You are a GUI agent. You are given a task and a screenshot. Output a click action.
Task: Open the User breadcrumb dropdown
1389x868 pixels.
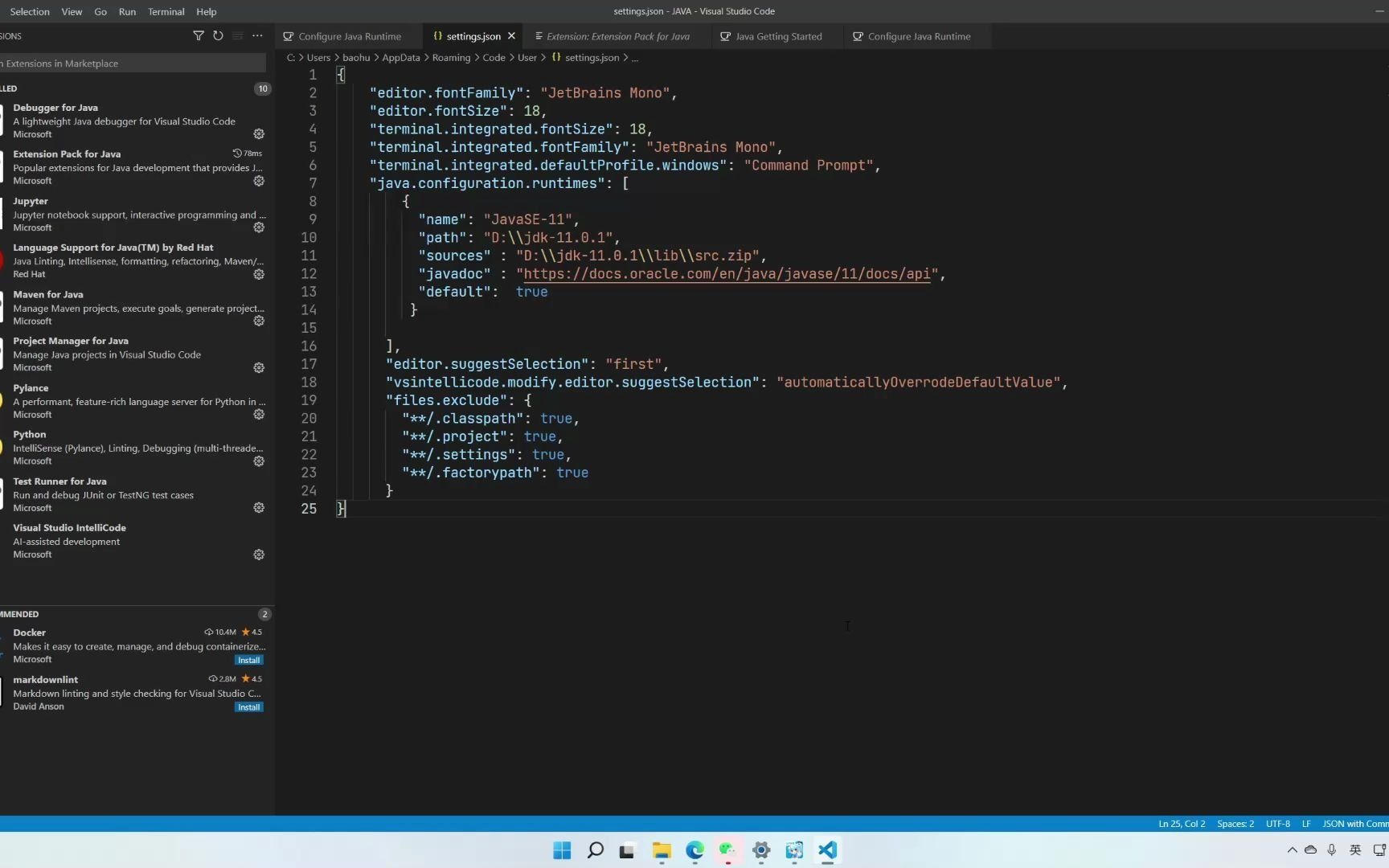[x=527, y=57]
